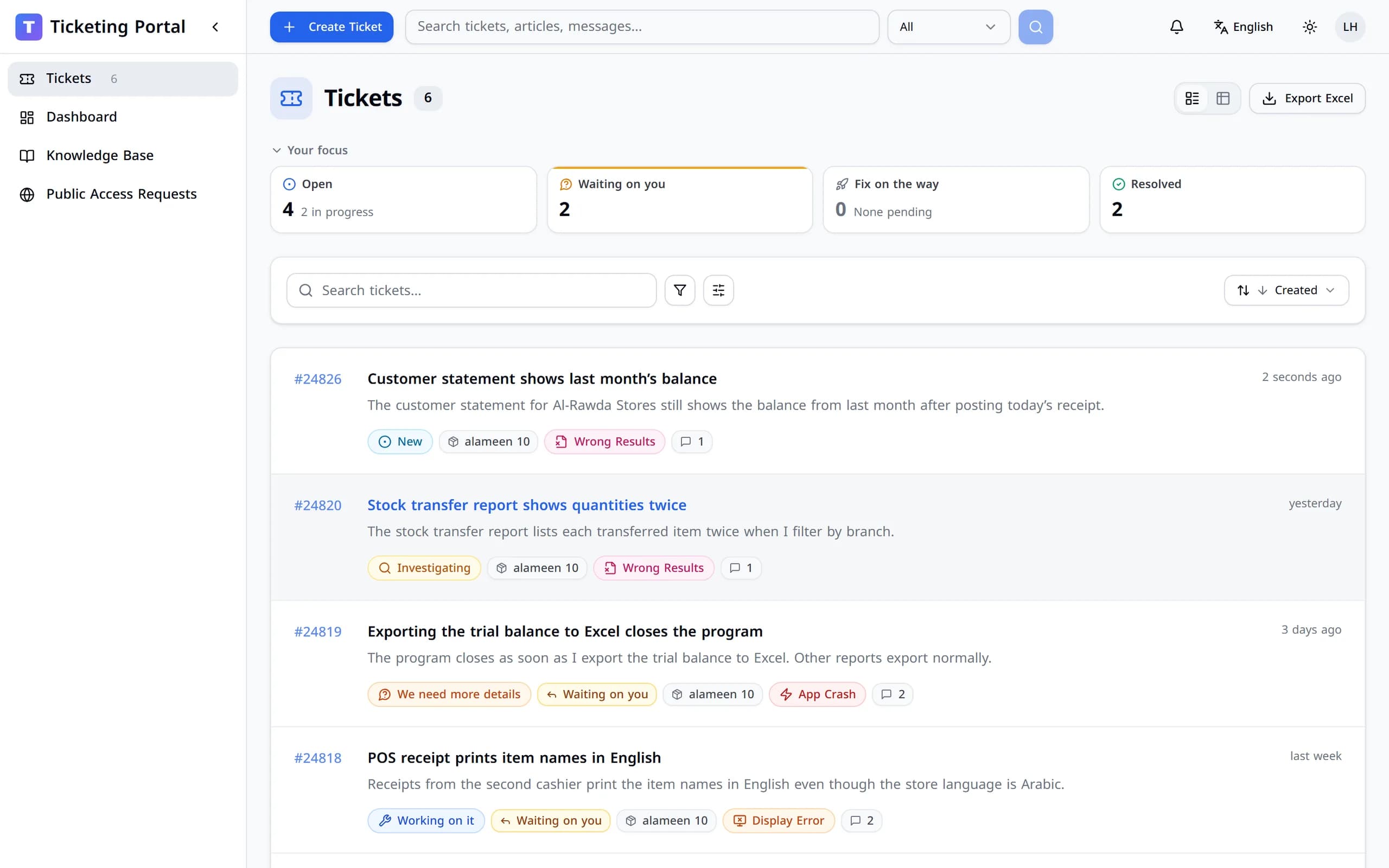The height and width of the screenshot is (868, 1389).
Task: Select the Resolved focus card
Action: coord(1232,200)
